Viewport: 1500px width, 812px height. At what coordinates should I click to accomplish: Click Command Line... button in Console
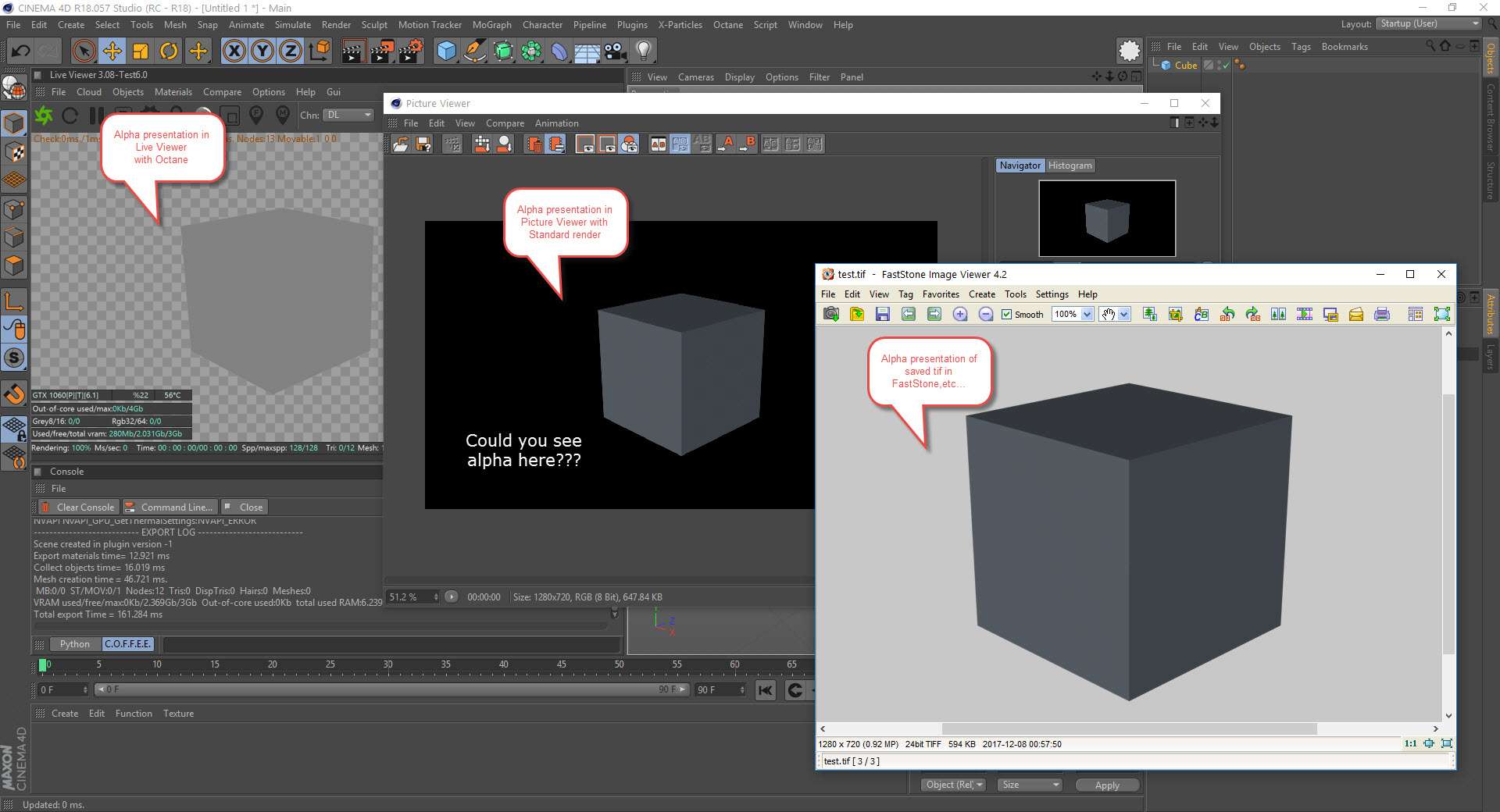click(x=170, y=507)
